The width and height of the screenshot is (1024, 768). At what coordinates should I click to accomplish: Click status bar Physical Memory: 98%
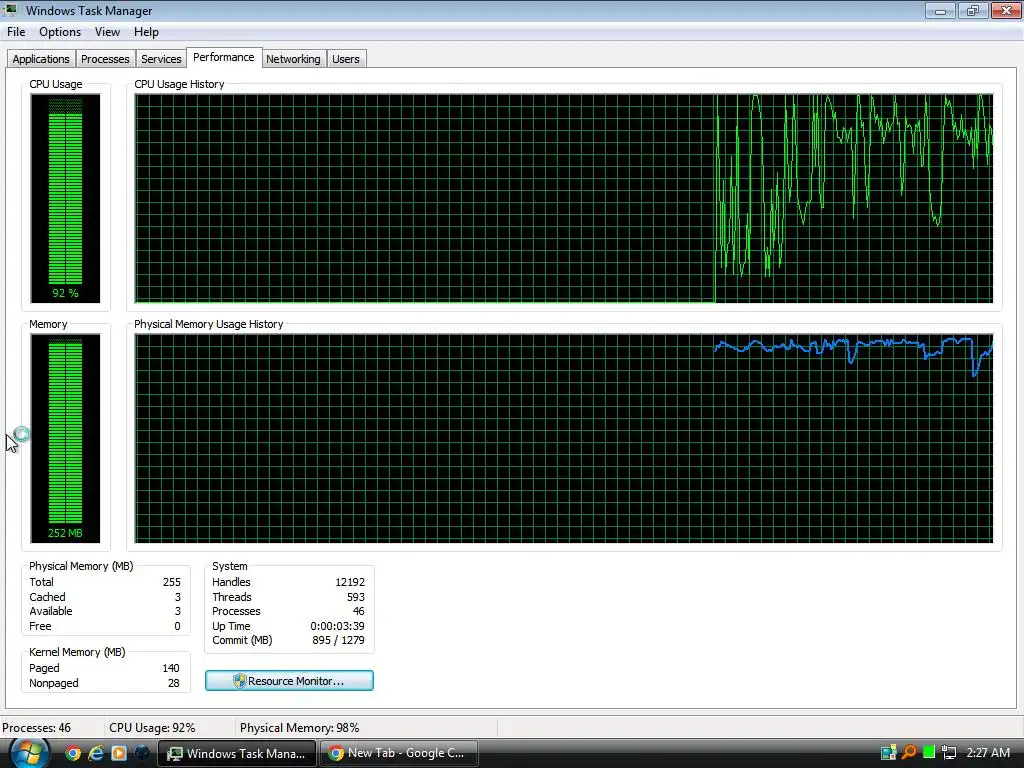click(x=300, y=728)
